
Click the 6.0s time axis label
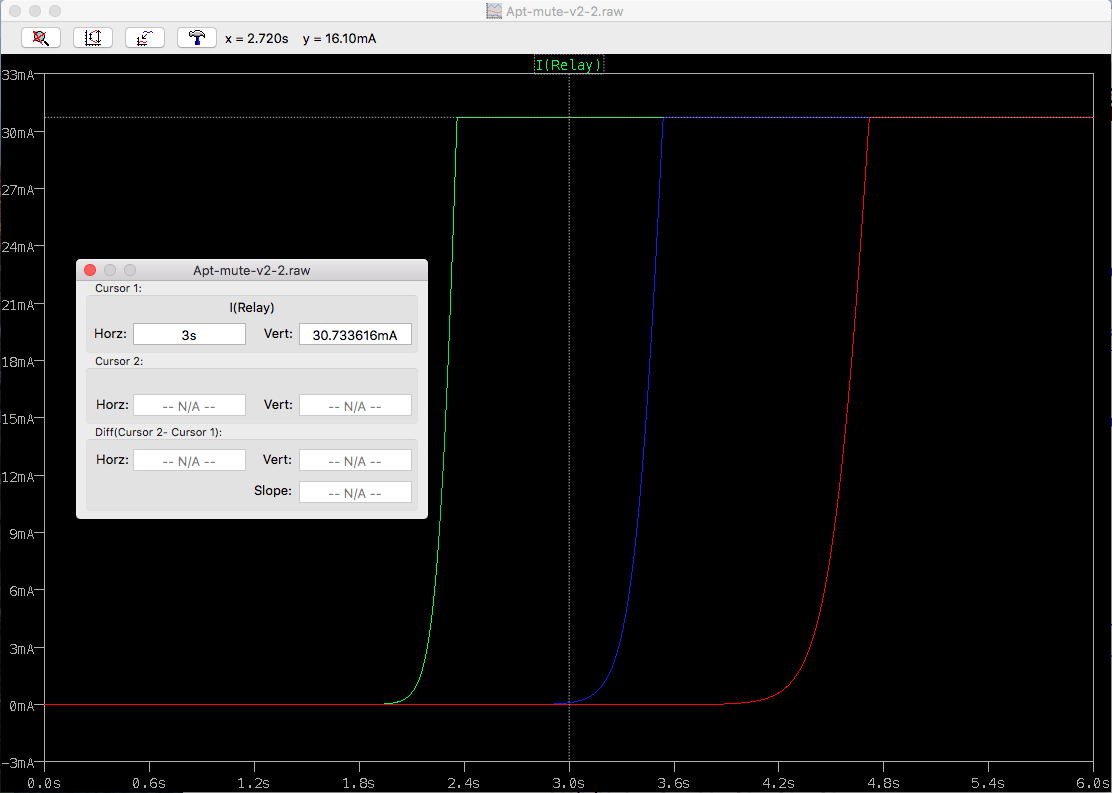click(x=1093, y=784)
